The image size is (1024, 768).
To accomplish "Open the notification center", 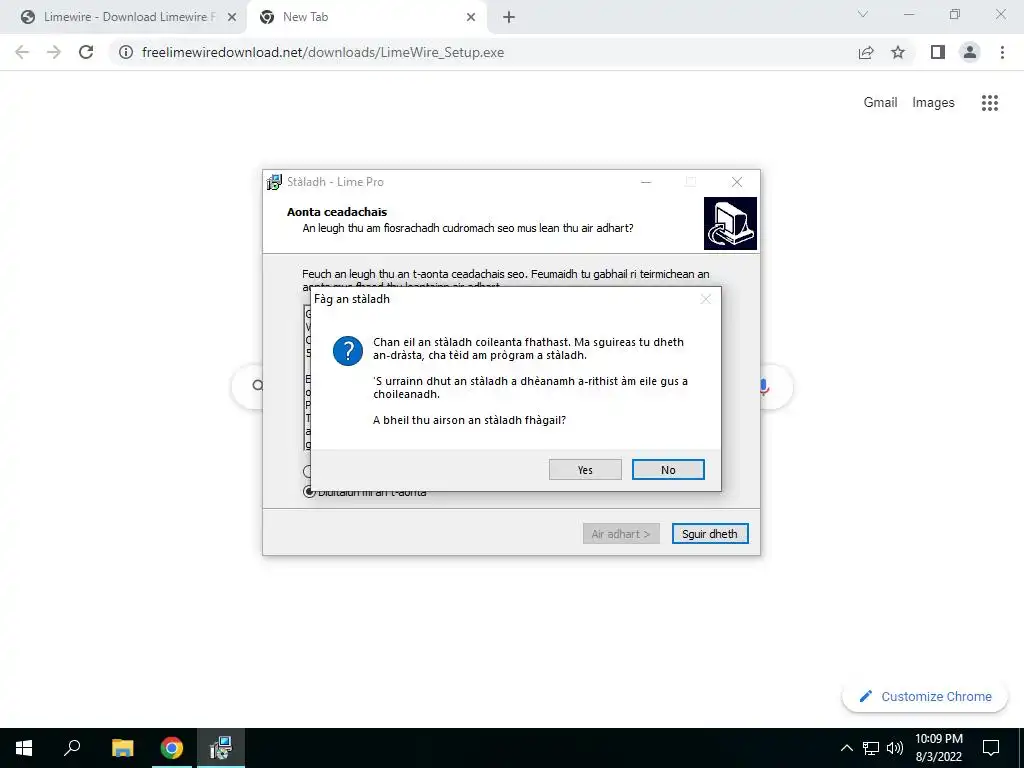I will [991, 748].
